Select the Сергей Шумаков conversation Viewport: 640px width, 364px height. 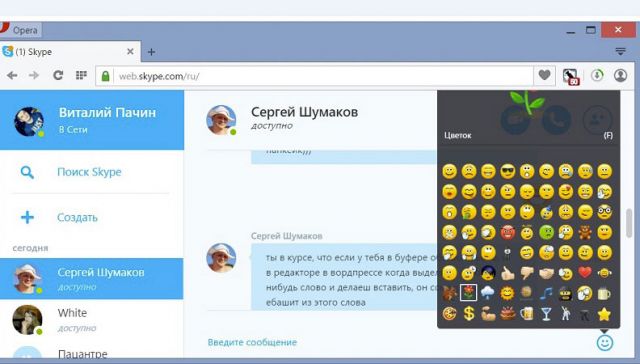pos(92,279)
